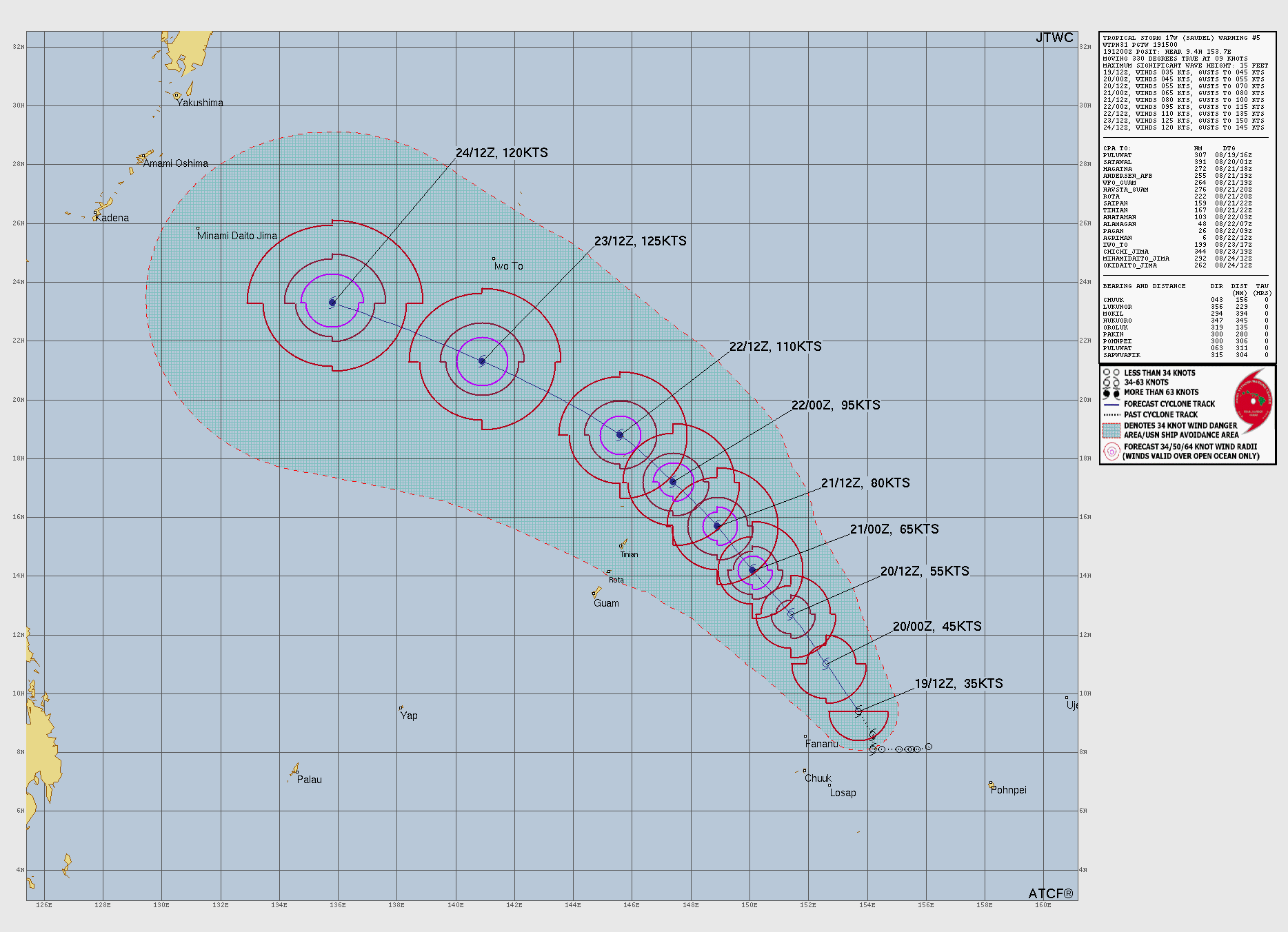Click the Amami Oshima map label
Screen dimensions: 1288x932
click(x=176, y=163)
